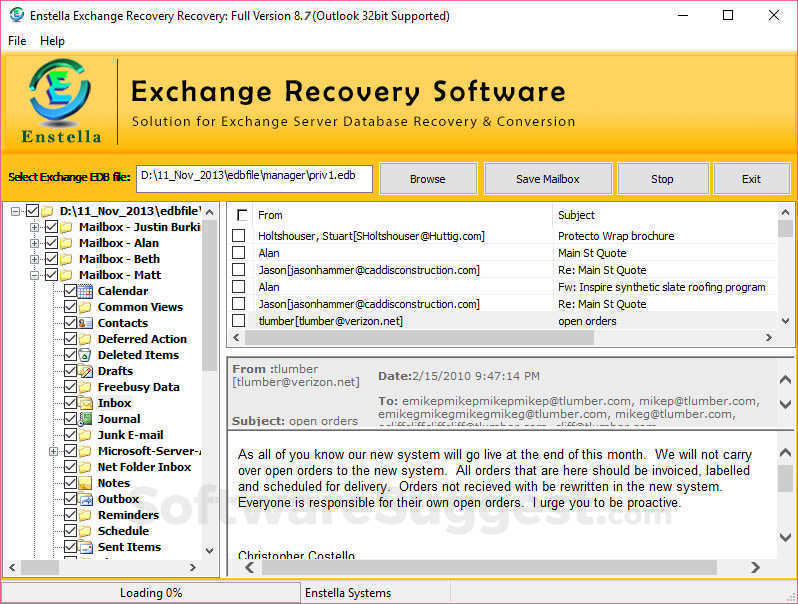Click the Deleted Items recycle icon
The height and width of the screenshot is (604, 798).
(x=85, y=355)
